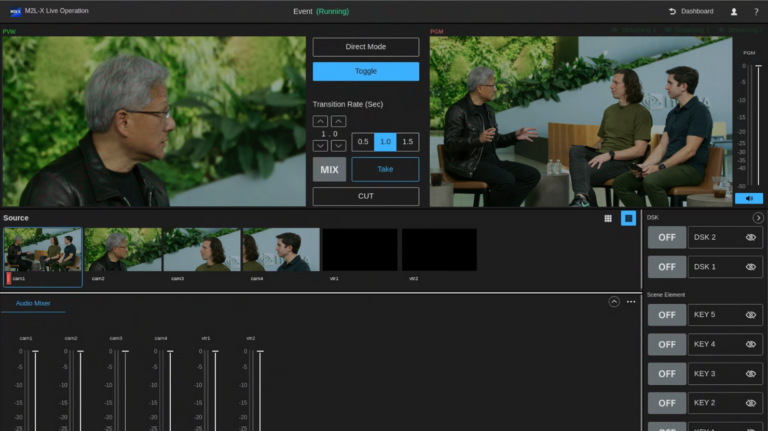Turn on the DSK 1 OFF switch
Image resolution: width=768 pixels, height=431 pixels.
pyautogui.click(x=666, y=267)
